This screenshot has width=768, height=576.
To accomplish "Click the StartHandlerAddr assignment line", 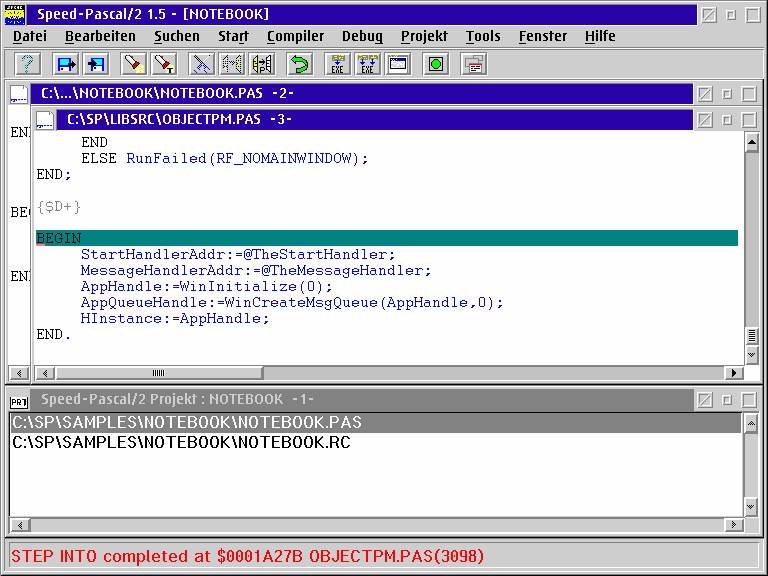I will pyautogui.click(x=238, y=255).
